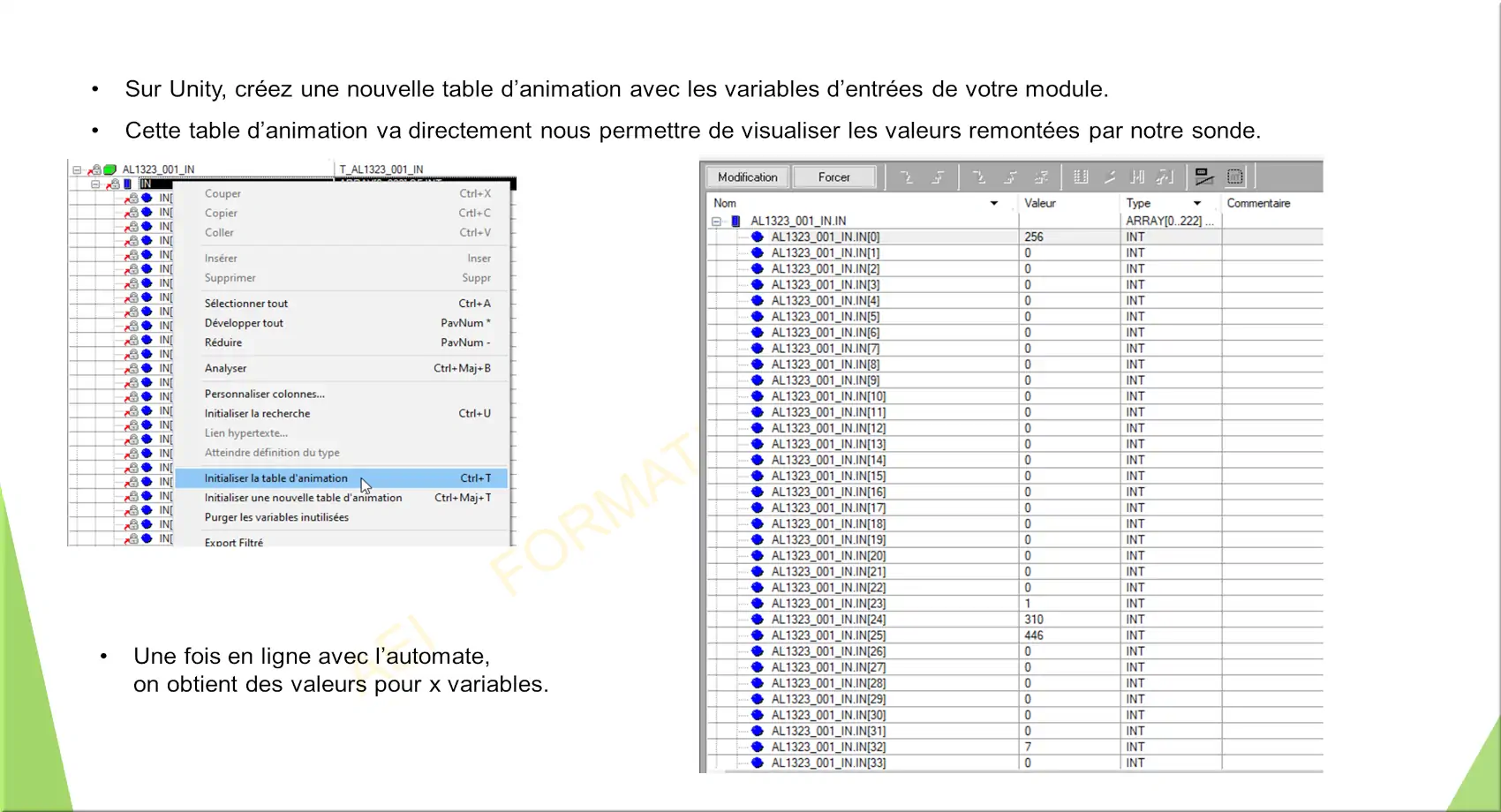Click the 'ARRAY[0..222]' type cell
The width and height of the screenshot is (1501, 812).
coord(1169,222)
